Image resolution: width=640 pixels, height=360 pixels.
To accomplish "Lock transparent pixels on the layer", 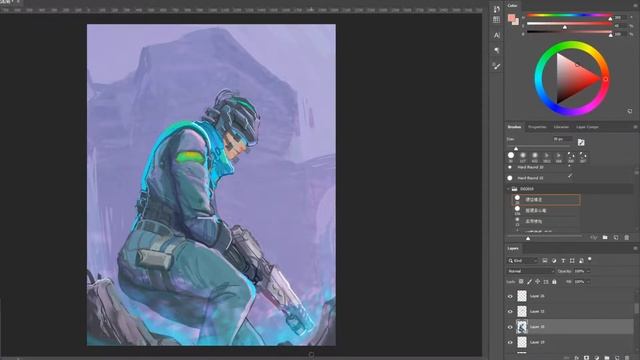I will coord(521,282).
